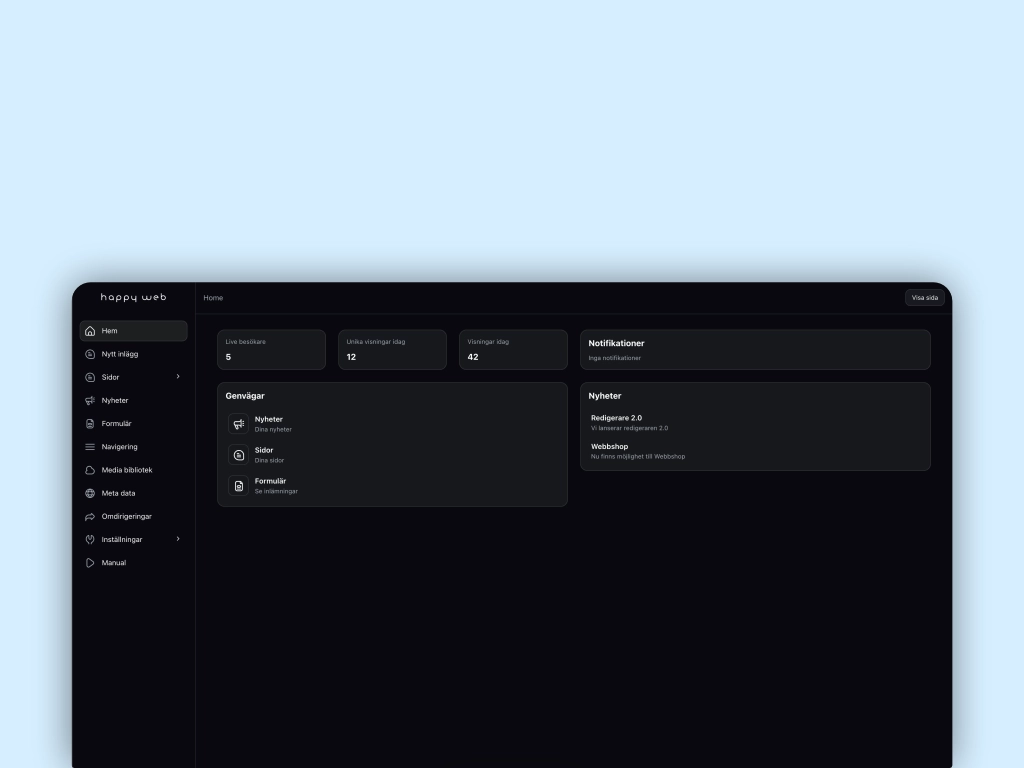The image size is (1024, 768).
Task: Click the Nyheter megaphone icon in sidebar
Action: (x=90, y=400)
